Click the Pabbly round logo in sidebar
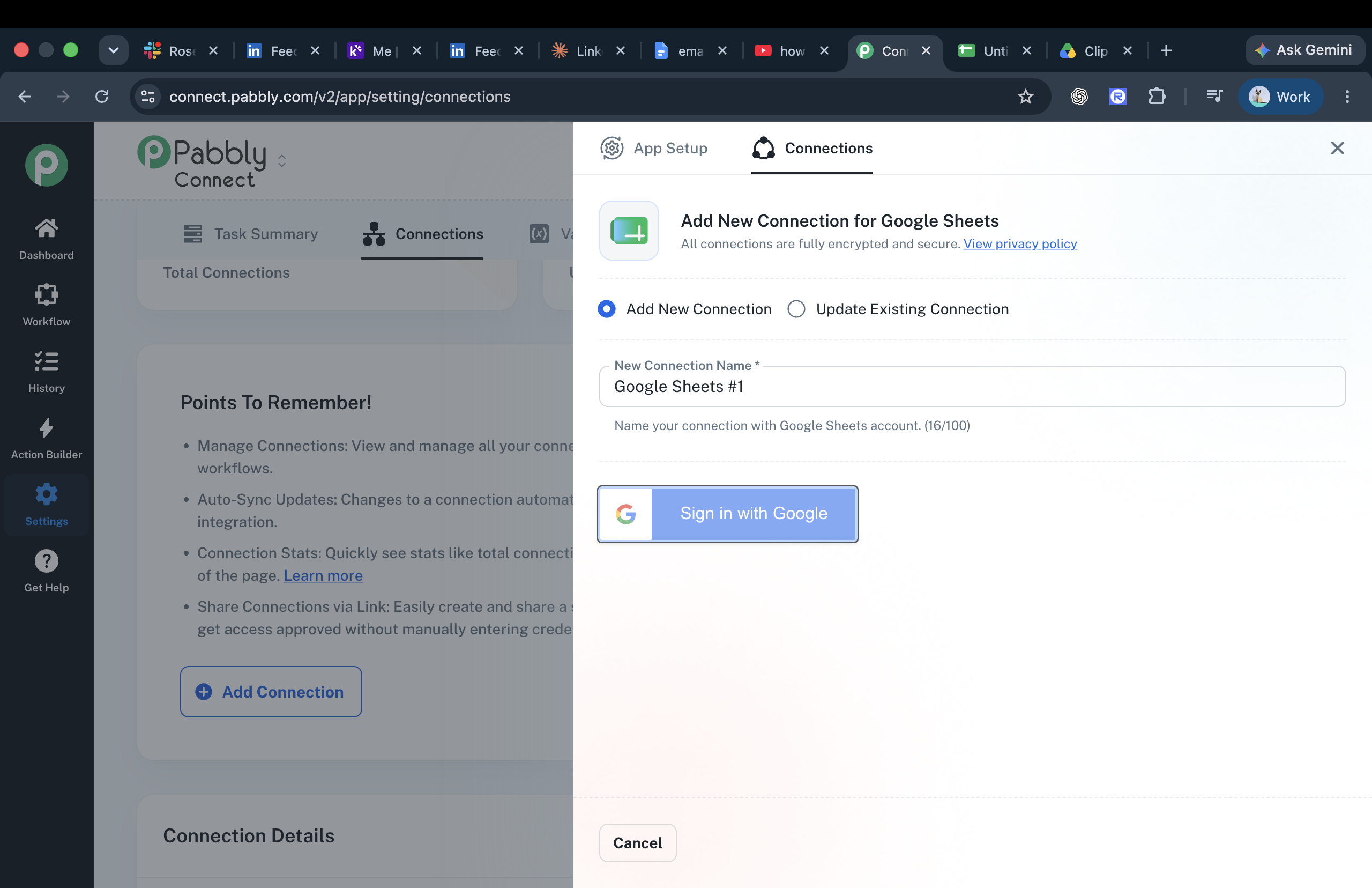The width and height of the screenshot is (1372, 888). [x=47, y=165]
